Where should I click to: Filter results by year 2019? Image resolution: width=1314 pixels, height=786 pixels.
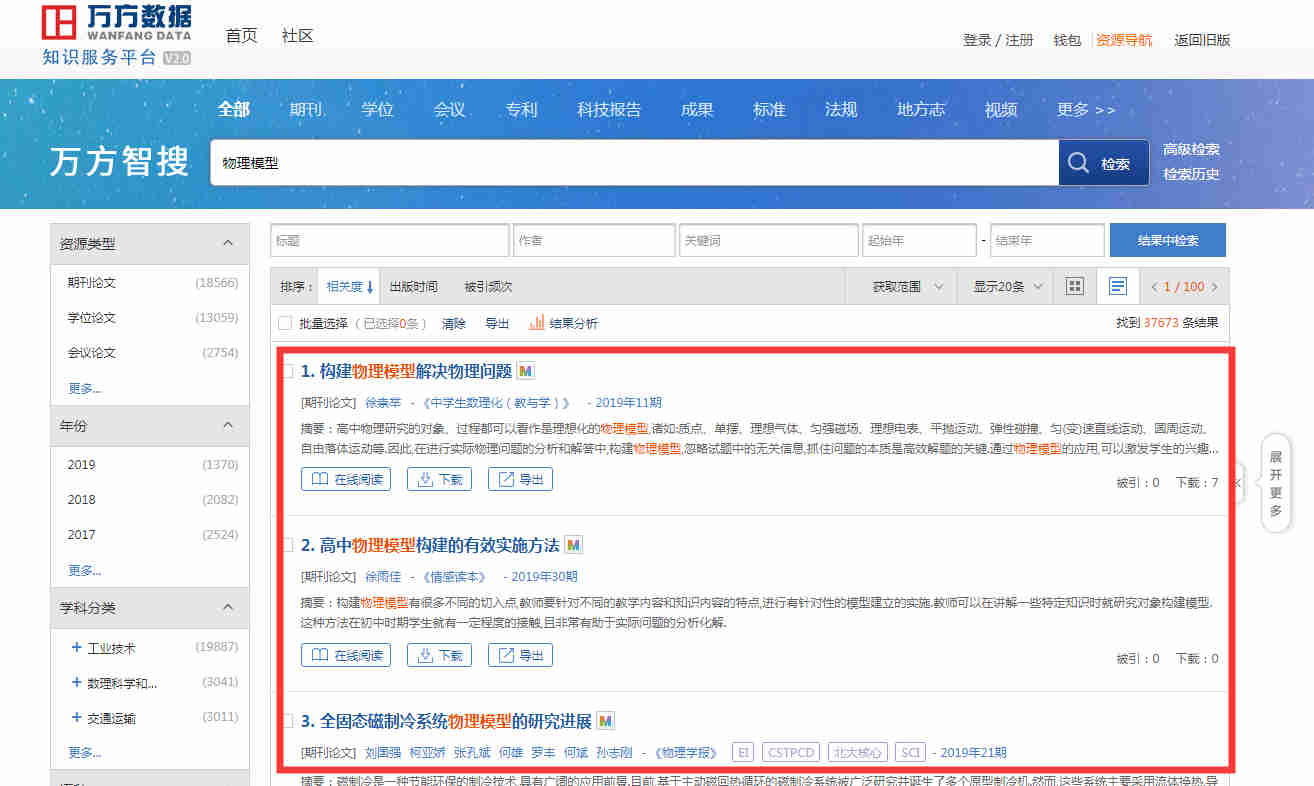click(x=82, y=465)
